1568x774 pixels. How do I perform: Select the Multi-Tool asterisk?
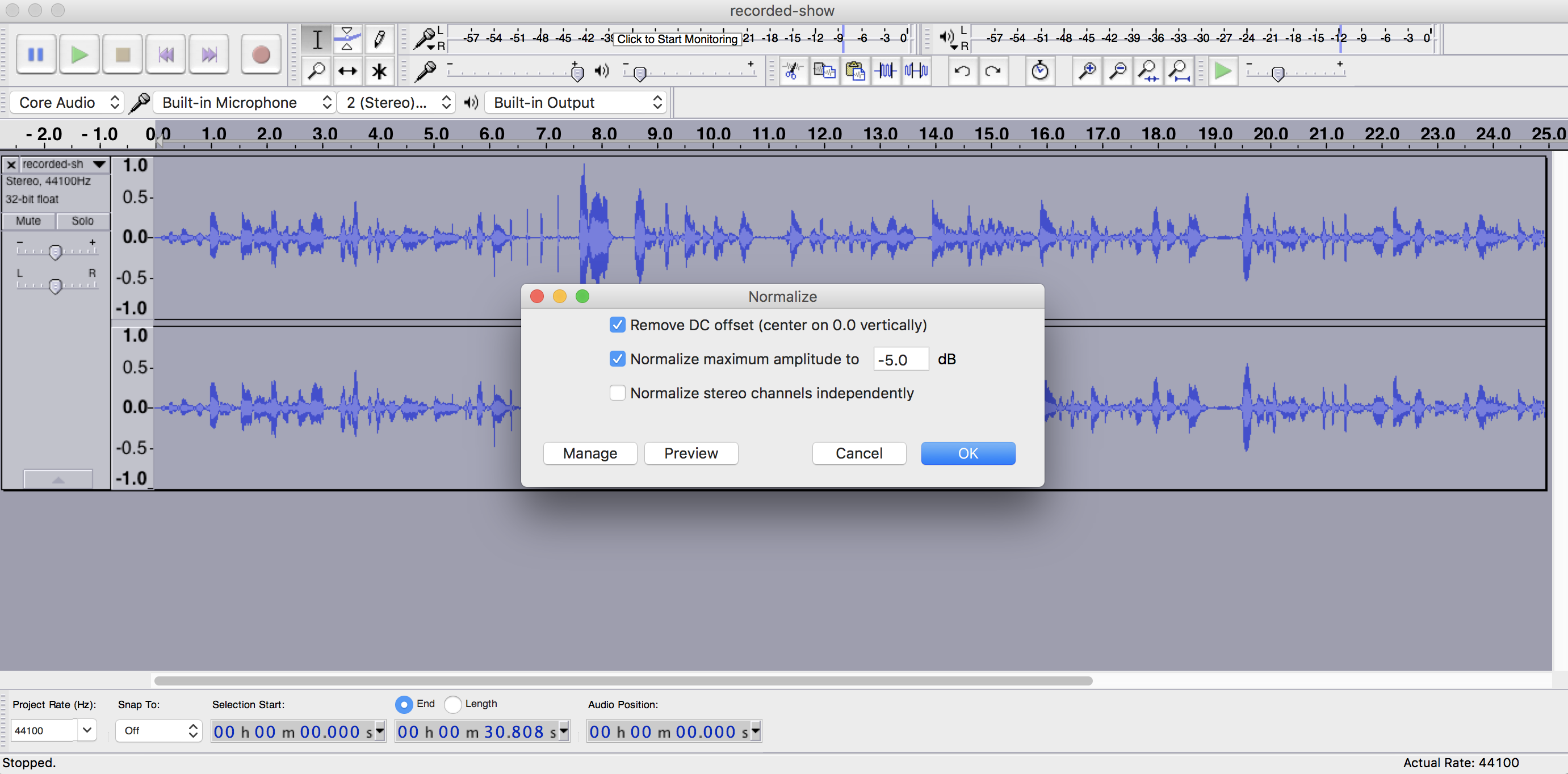379,71
